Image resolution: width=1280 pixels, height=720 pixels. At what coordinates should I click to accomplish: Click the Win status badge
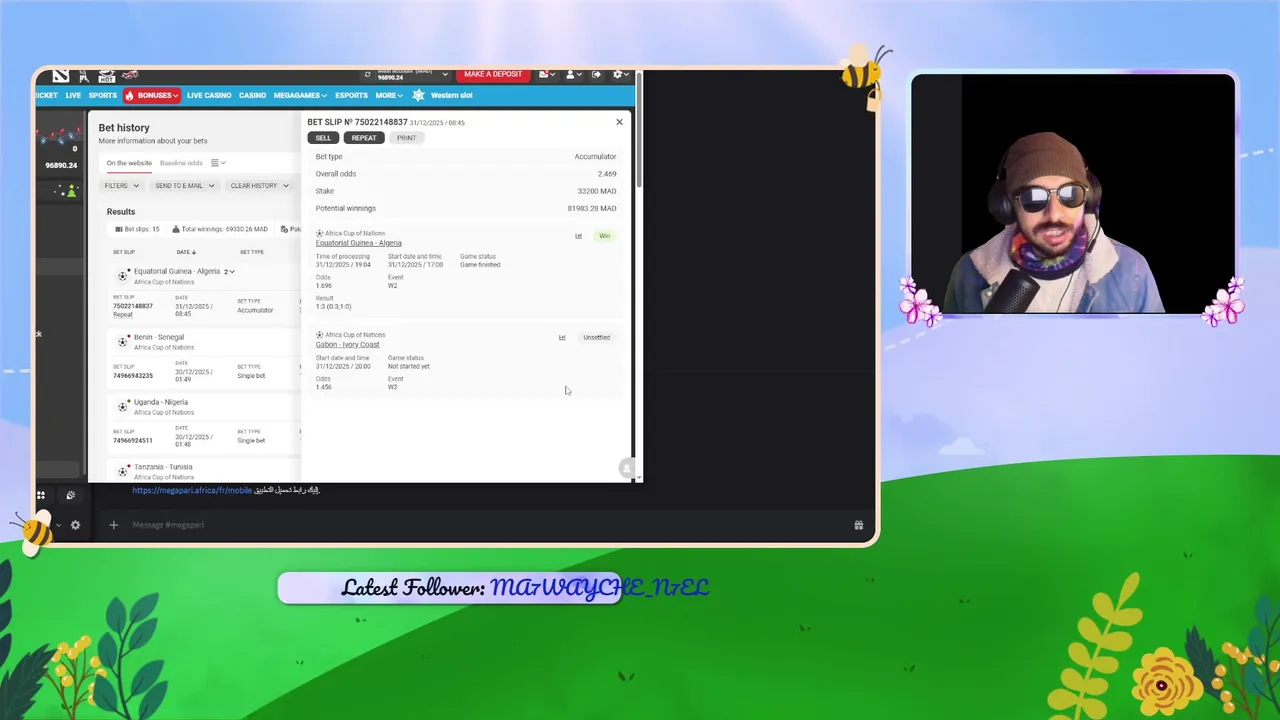tap(604, 236)
